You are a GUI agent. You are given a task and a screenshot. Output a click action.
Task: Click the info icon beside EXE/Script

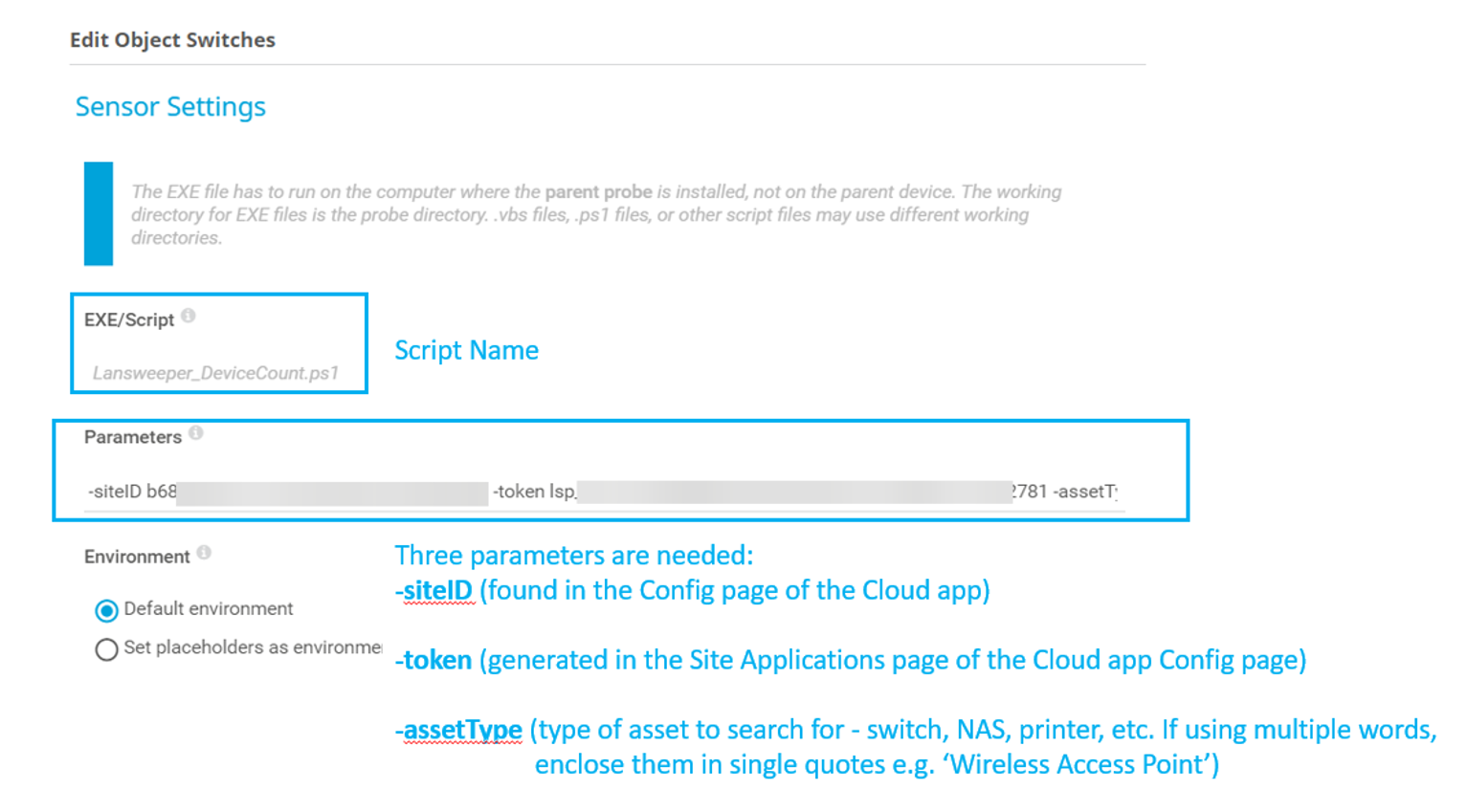189,317
